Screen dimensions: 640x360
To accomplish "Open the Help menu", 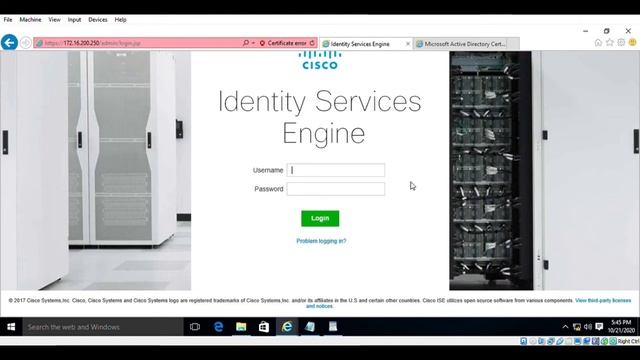I will [x=120, y=20].
